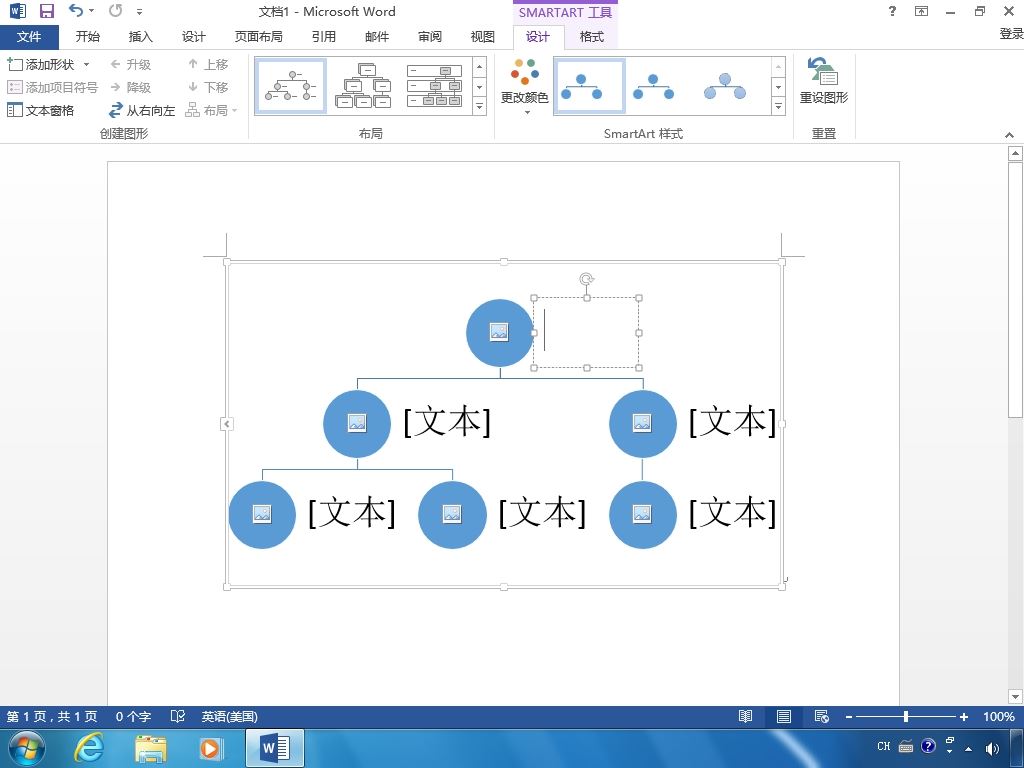Click zoom out minus button
The height and width of the screenshot is (768, 1024).
coord(848,717)
